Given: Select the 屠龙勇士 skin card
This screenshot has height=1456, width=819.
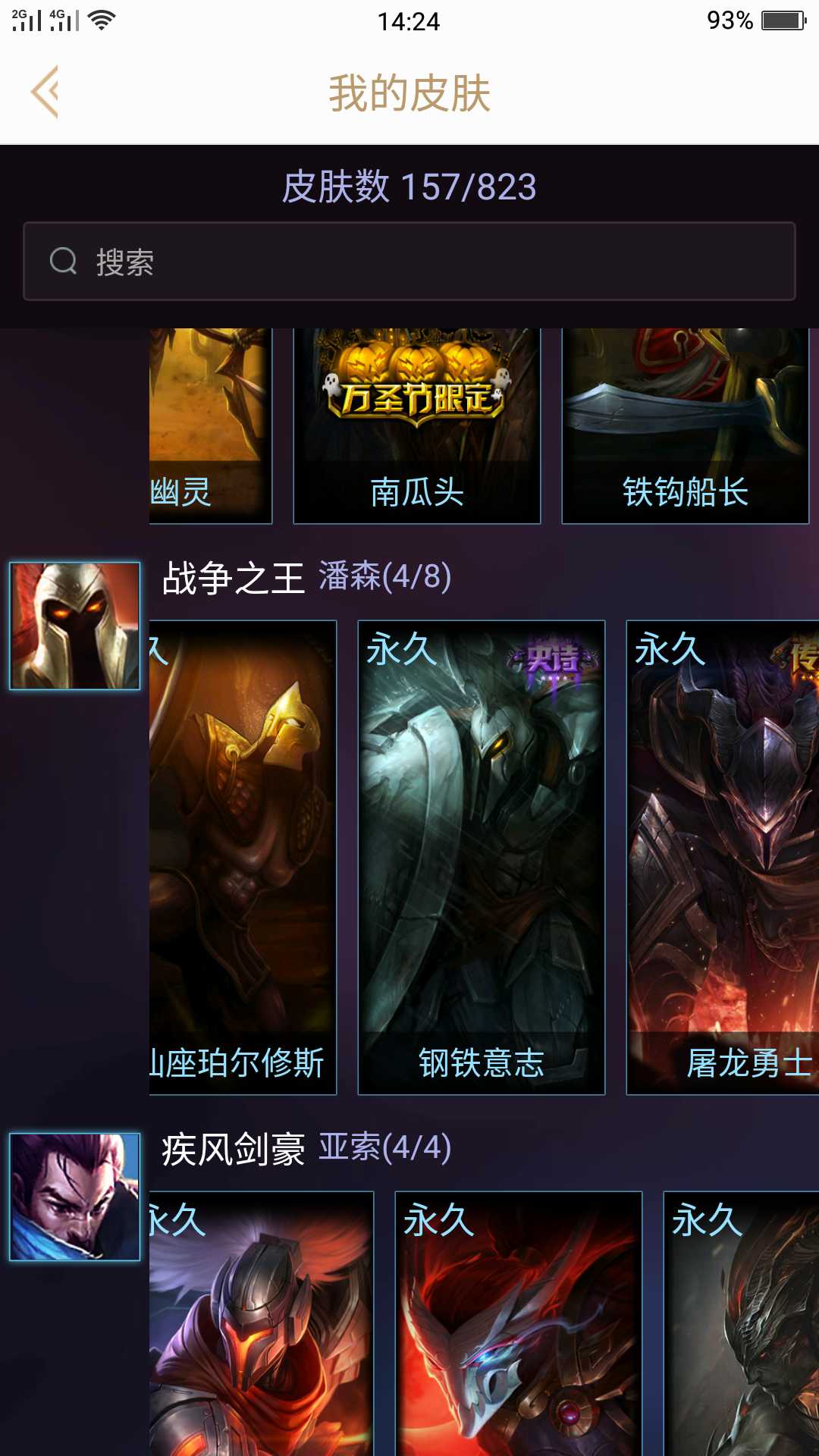Looking at the screenshot, I should [723, 858].
